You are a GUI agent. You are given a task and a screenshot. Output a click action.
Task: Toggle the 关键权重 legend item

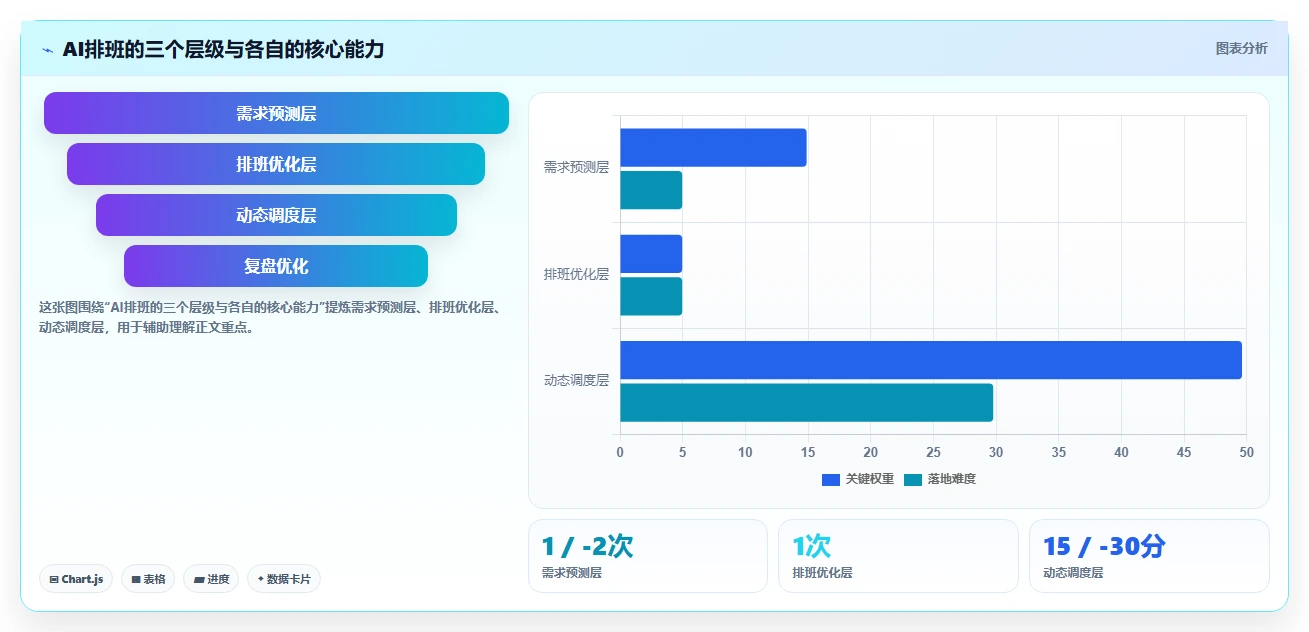858,479
